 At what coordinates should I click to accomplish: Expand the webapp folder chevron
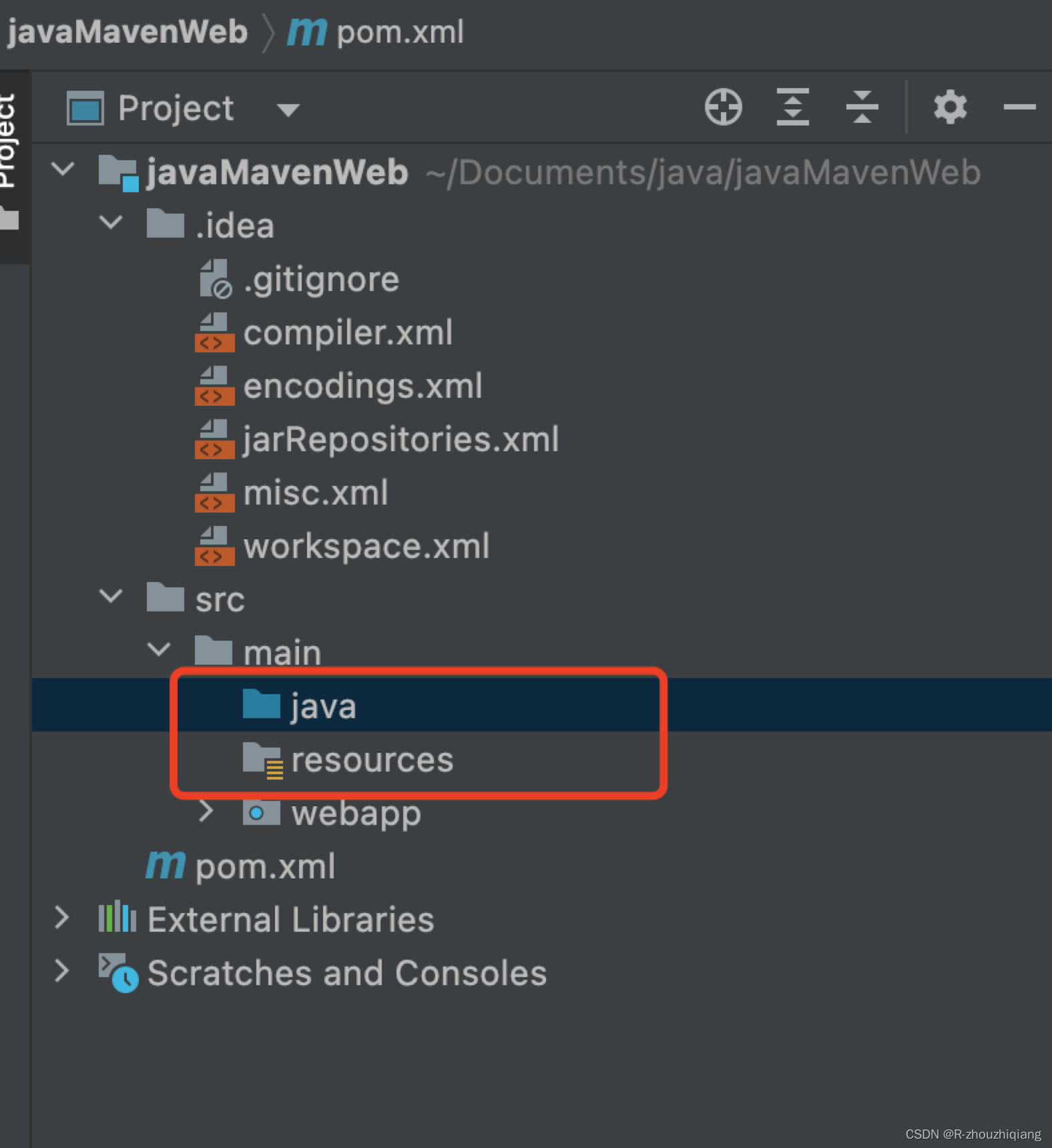pos(206,811)
